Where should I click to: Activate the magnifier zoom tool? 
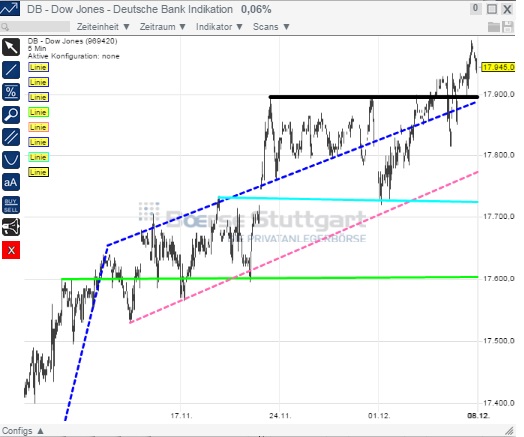11,115
